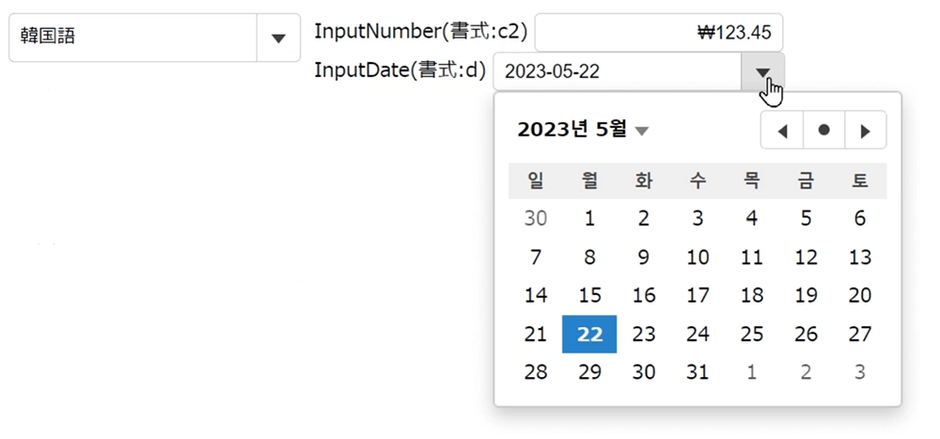Toggle the InputDate calendar dropdown arrow
This screenshot has height=439, width=940.
tap(763, 71)
